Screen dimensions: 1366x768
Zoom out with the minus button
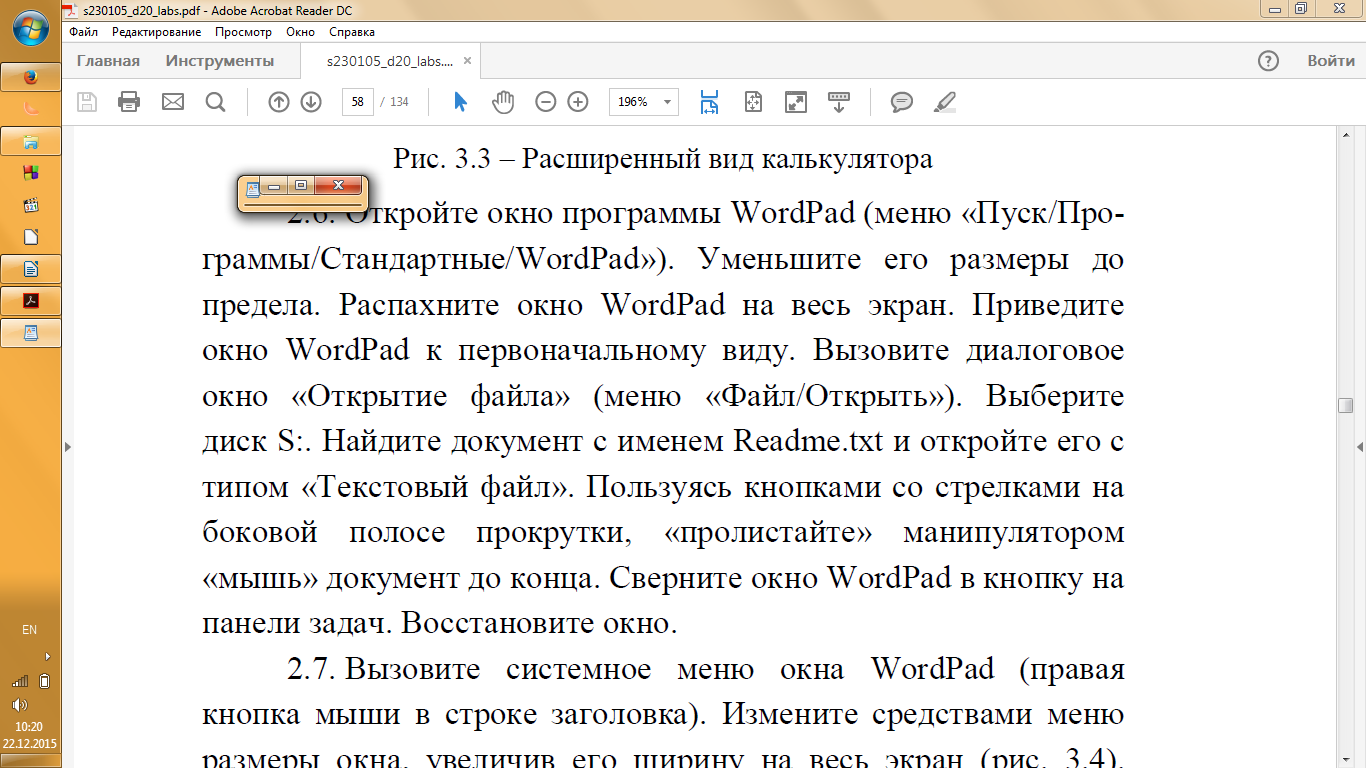click(x=546, y=102)
